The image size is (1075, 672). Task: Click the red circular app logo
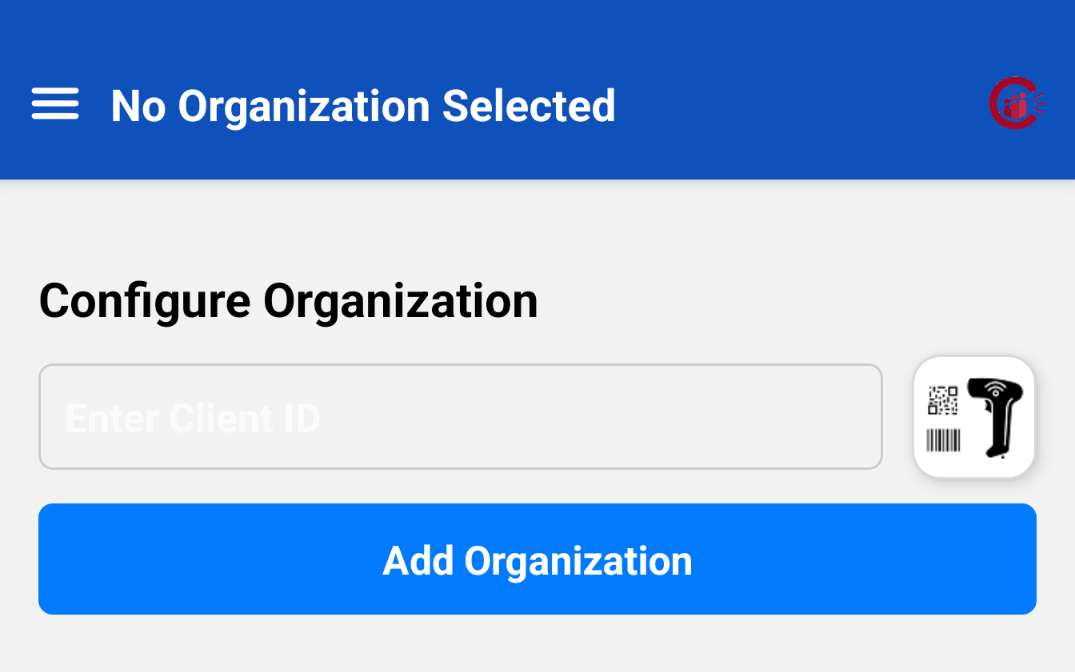point(1016,103)
